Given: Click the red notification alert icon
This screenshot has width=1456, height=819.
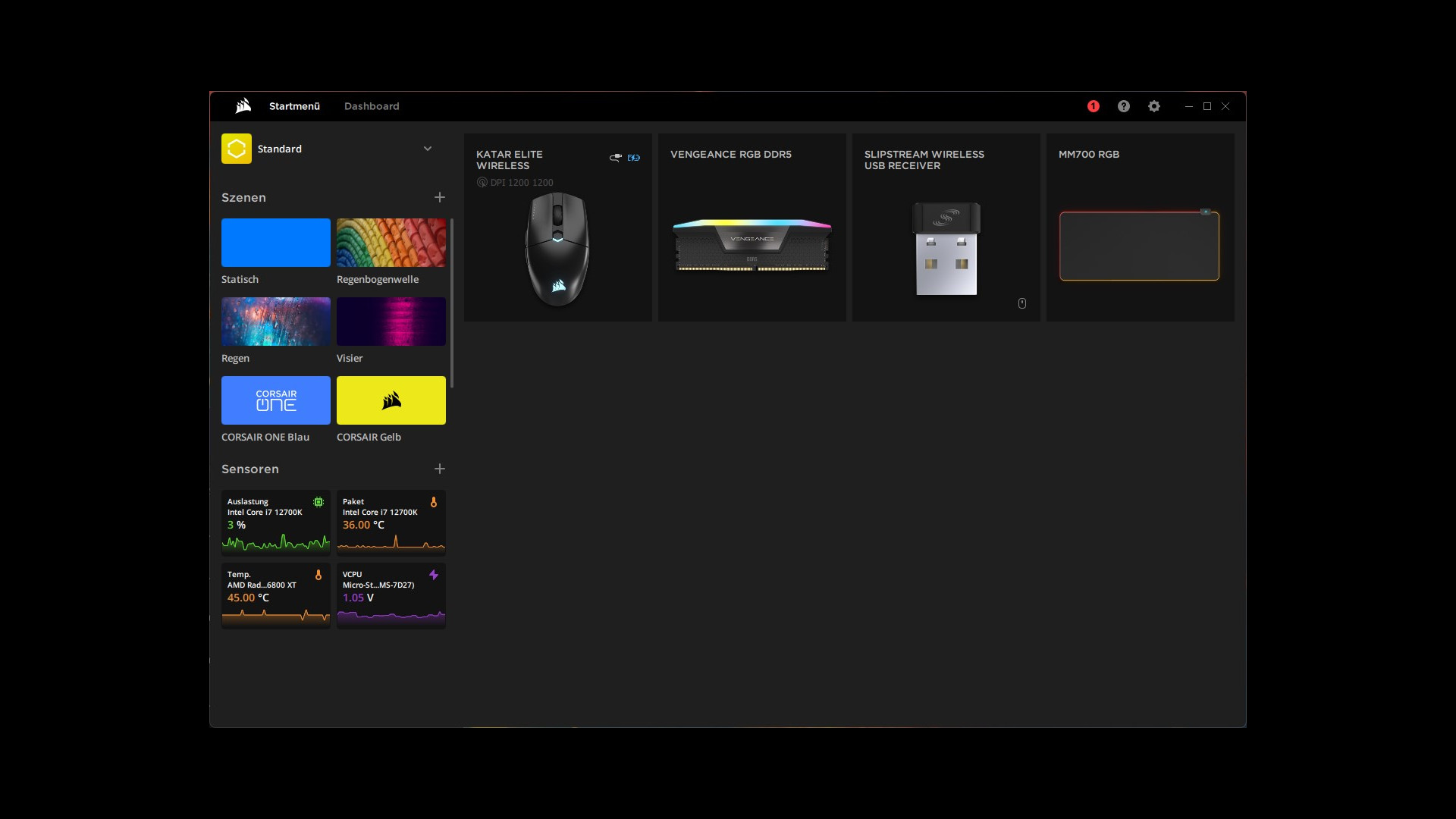Looking at the screenshot, I should pos(1093,106).
